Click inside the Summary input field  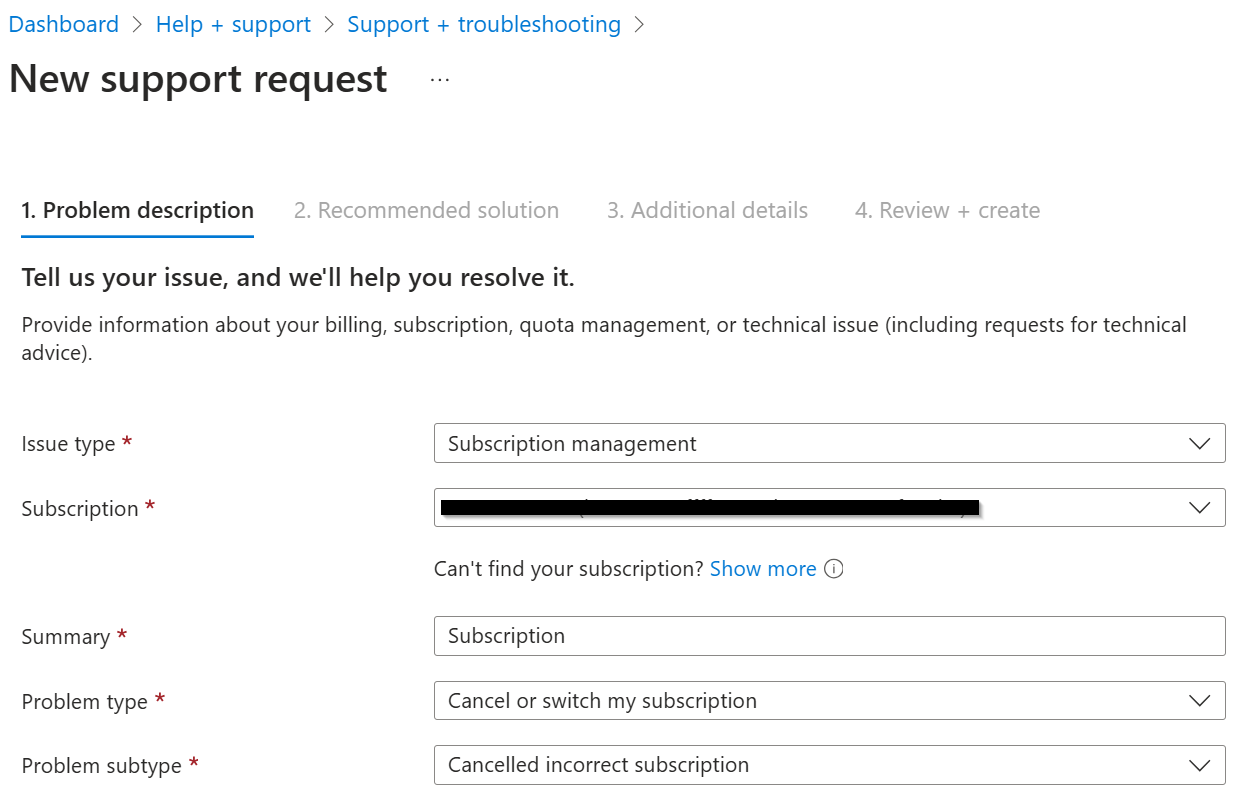tap(830, 636)
